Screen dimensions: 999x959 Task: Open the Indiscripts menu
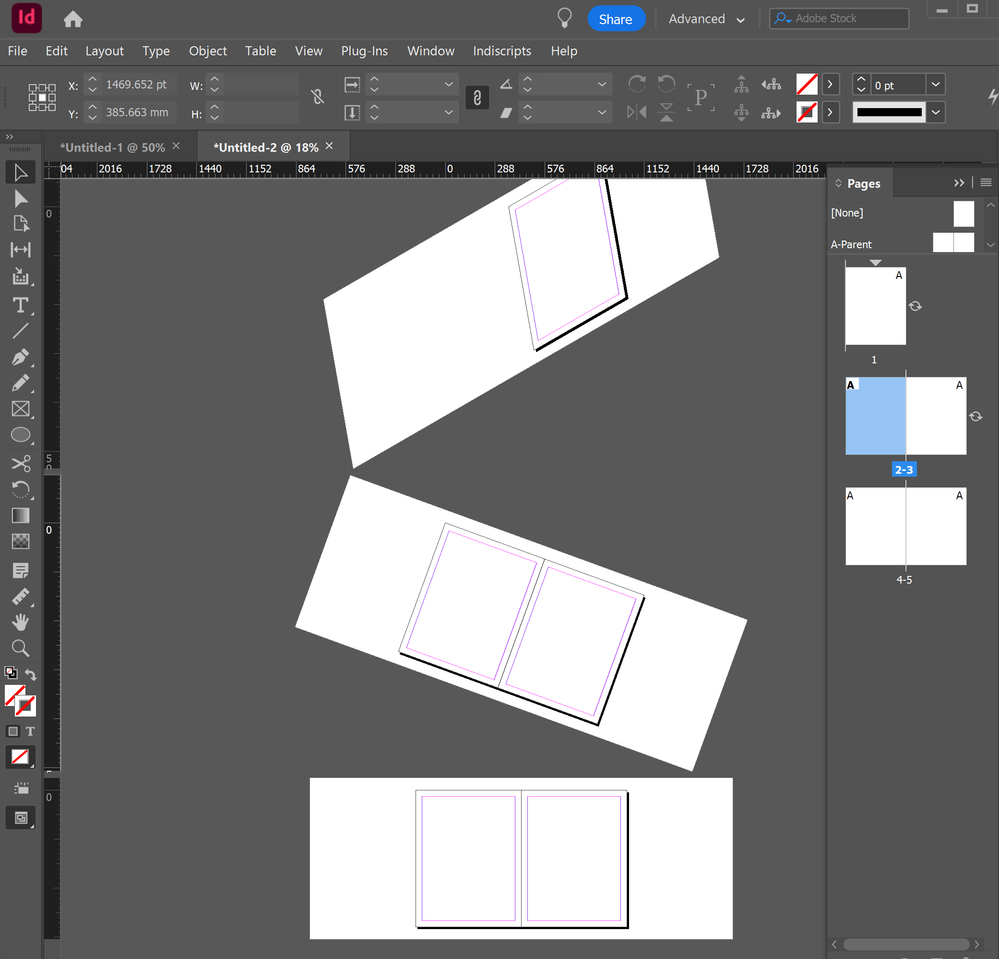click(502, 51)
